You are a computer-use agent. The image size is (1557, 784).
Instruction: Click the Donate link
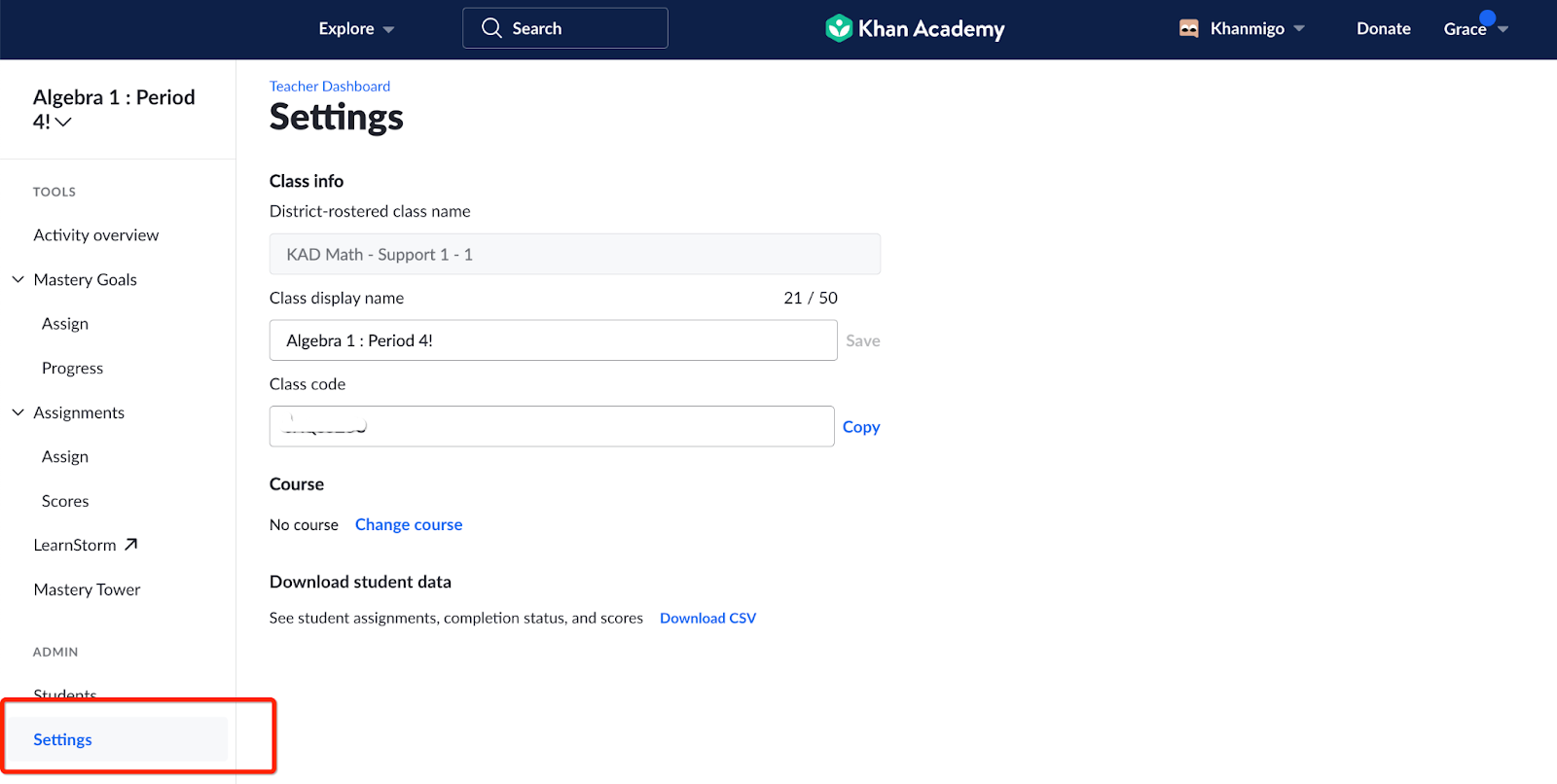[x=1384, y=29]
